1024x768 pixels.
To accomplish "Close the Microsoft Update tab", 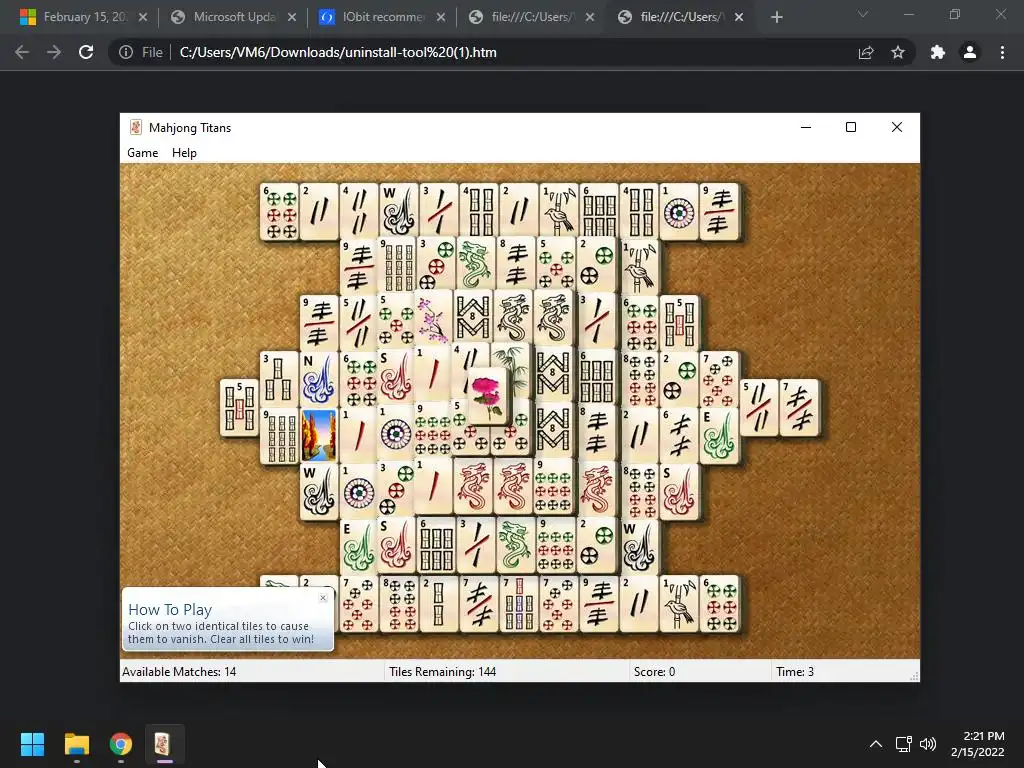I will pos(292,18).
